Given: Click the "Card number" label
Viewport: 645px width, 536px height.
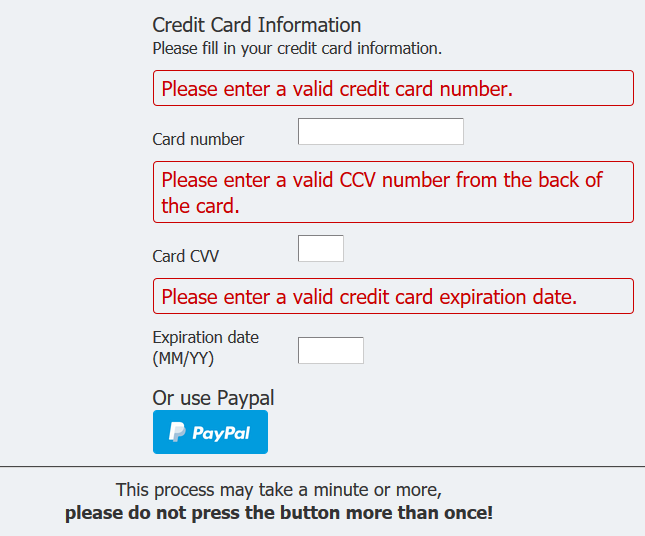Looking at the screenshot, I should [198, 139].
